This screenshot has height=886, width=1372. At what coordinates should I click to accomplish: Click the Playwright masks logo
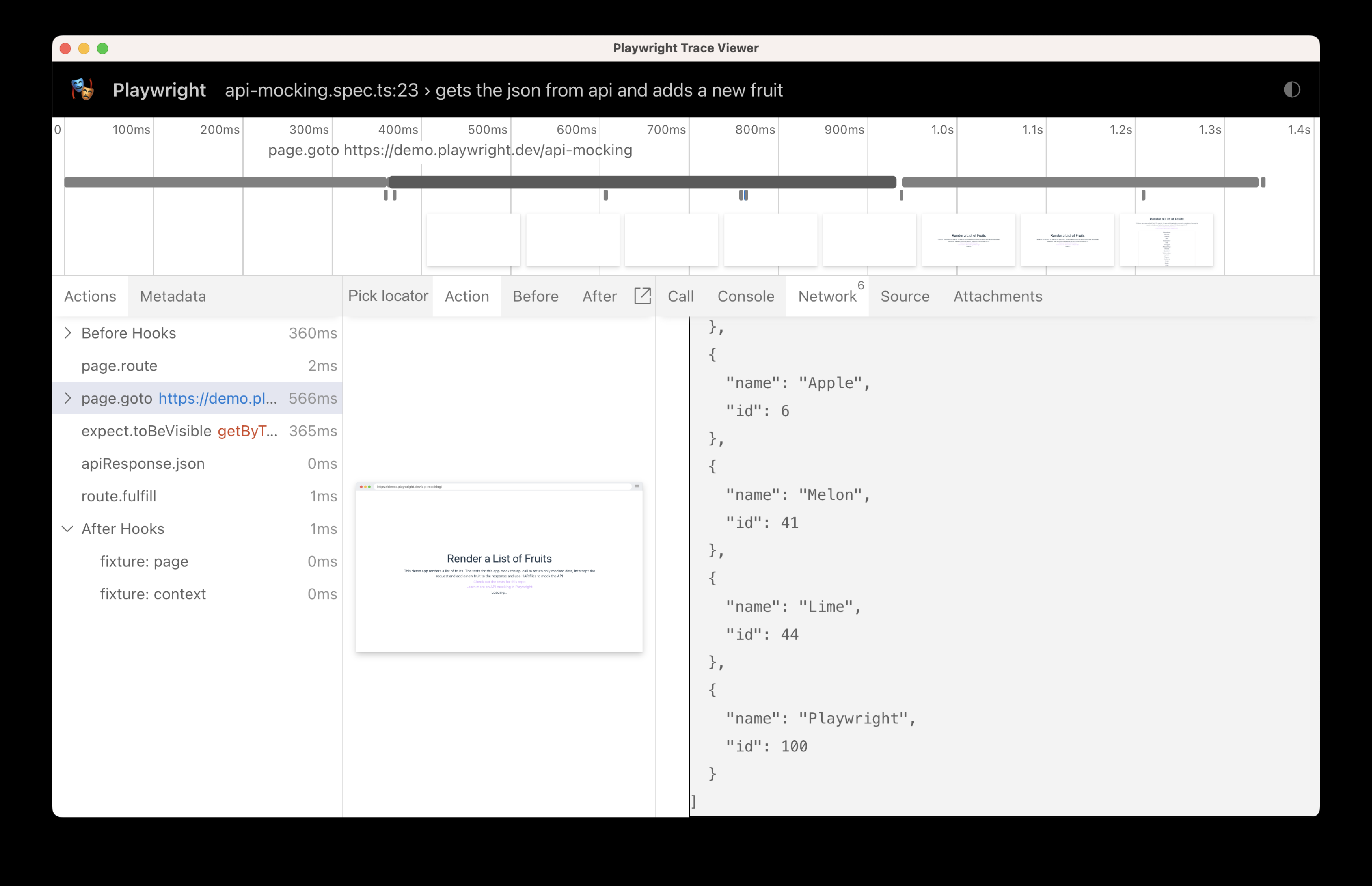[x=83, y=90]
